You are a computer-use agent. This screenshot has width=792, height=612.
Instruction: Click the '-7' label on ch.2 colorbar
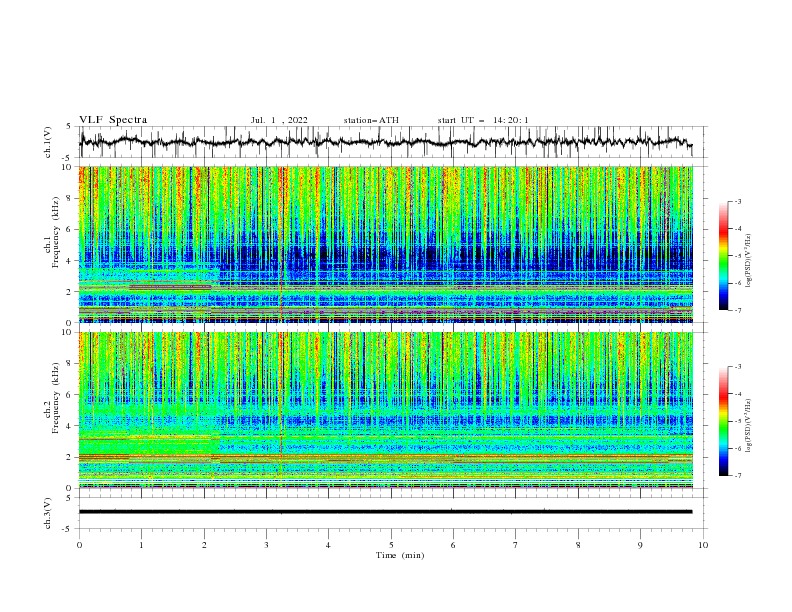point(737,475)
